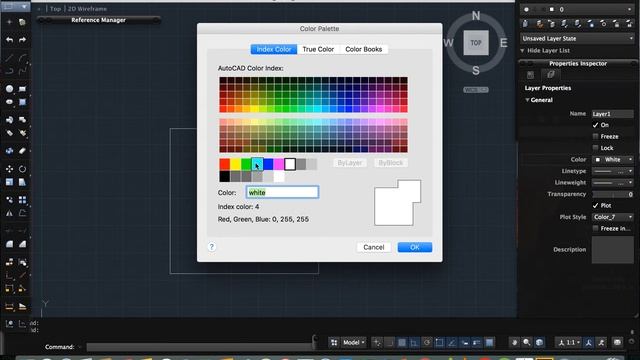This screenshot has height=360, width=640.
Task: Select the Circle tool
Action: [x=9, y=89]
